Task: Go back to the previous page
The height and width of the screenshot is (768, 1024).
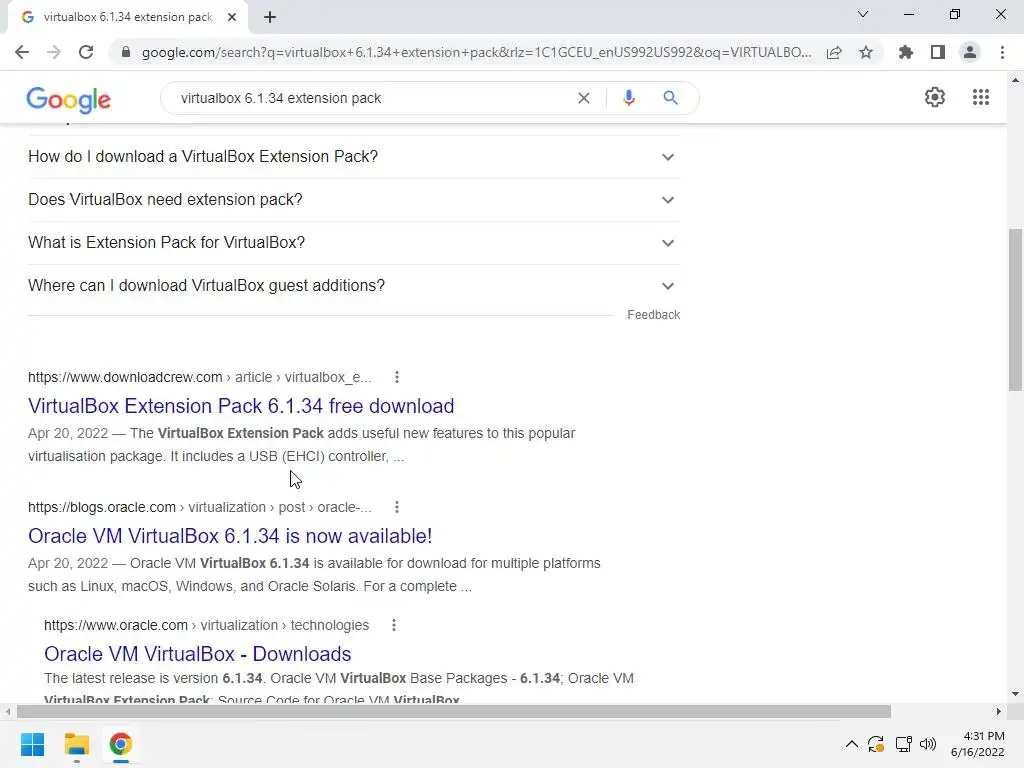Action: click(x=22, y=52)
